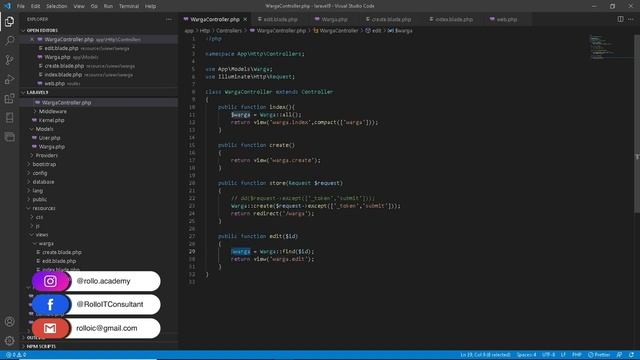Click the edit method breadcrumb
This screenshot has width=640, height=360.
pos(373,31)
